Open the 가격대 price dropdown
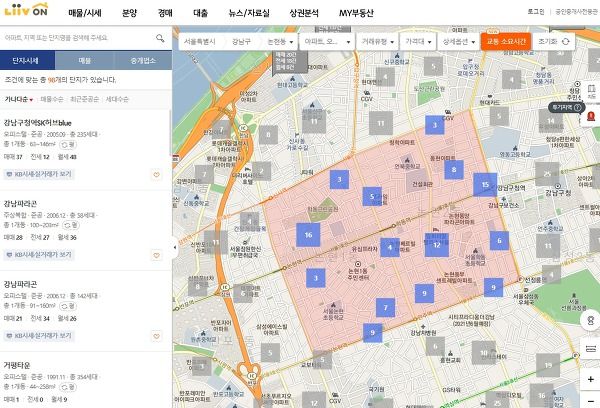 tap(418, 41)
